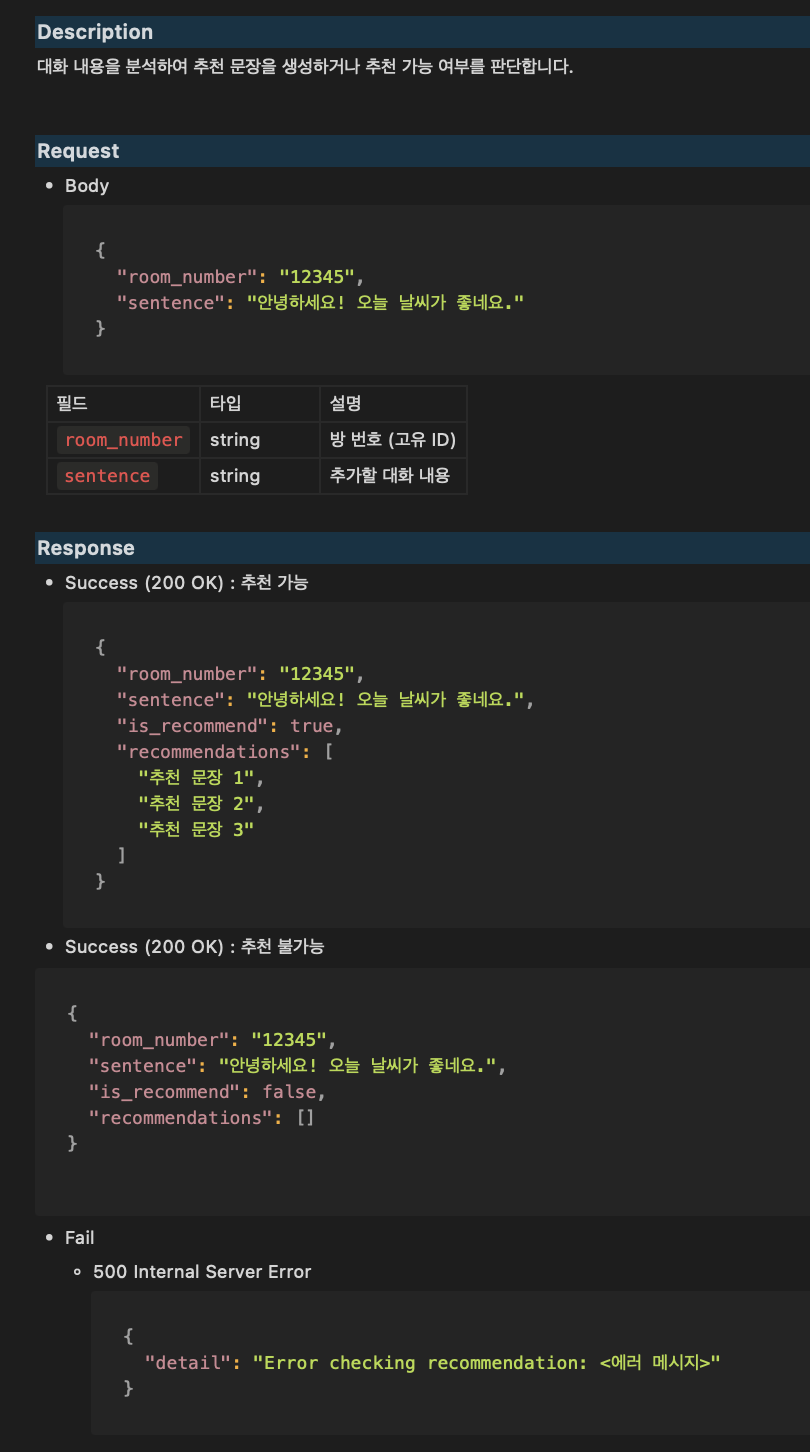The height and width of the screenshot is (1452, 810).
Task: Click the room_number cell in the field table
Action: (x=123, y=440)
